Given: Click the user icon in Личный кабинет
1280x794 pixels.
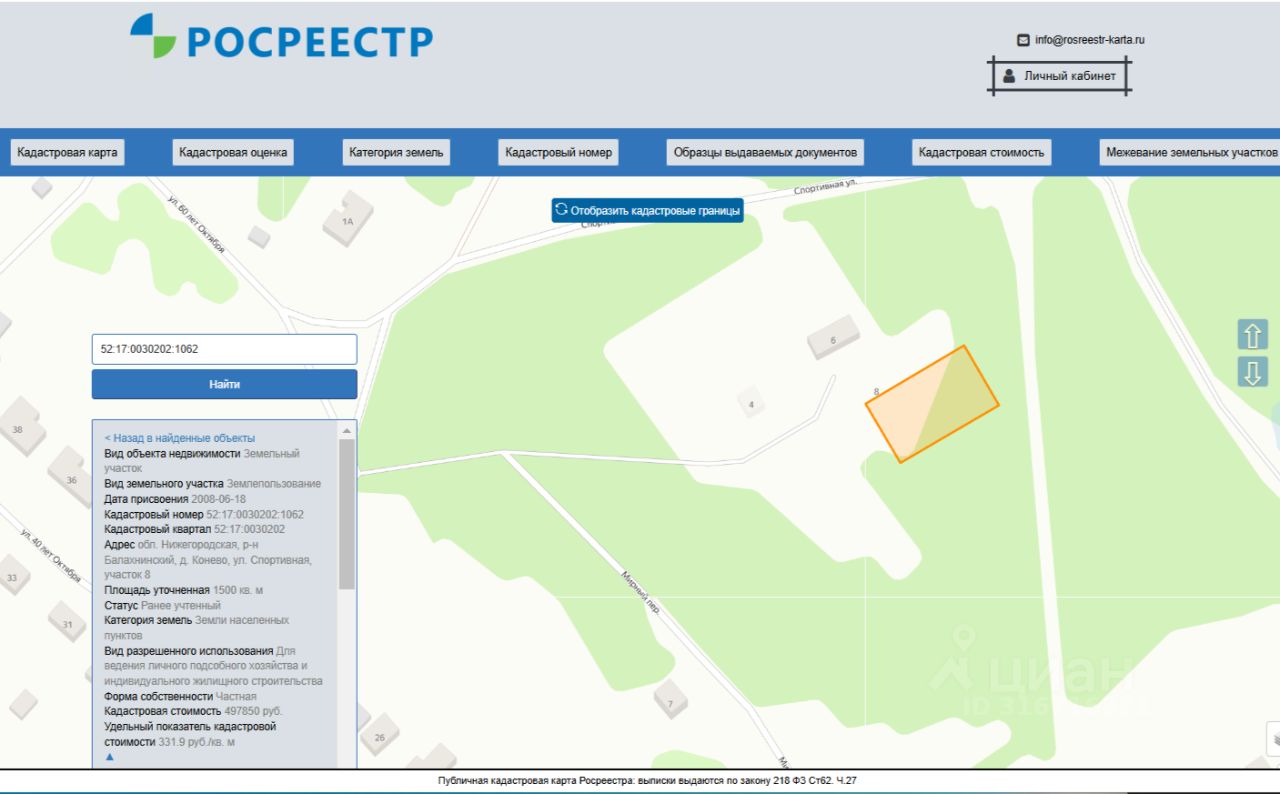Looking at the screenshot, I should 1009,76.
